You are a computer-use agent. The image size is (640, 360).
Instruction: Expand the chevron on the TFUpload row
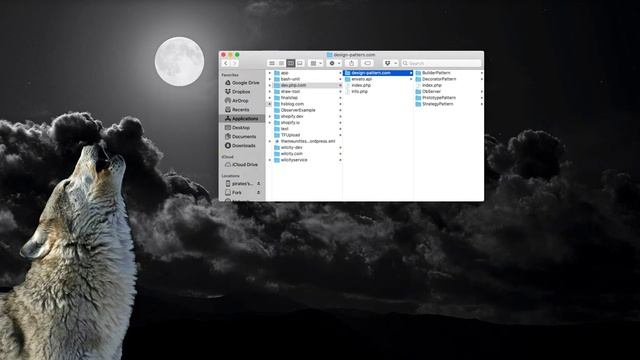340,135
